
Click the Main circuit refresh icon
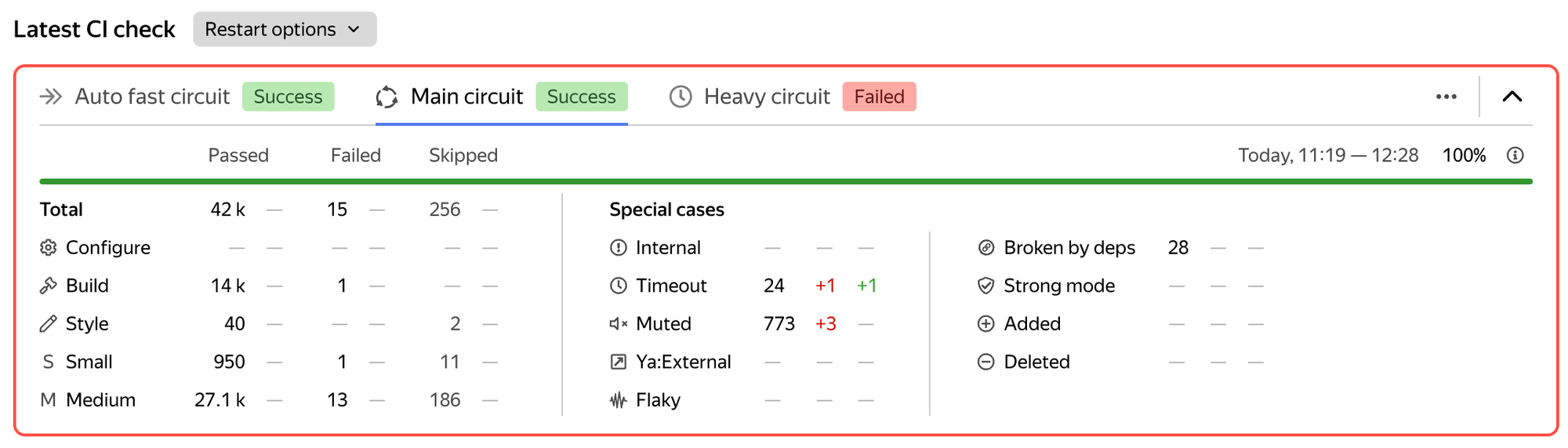tap(387, 97)
